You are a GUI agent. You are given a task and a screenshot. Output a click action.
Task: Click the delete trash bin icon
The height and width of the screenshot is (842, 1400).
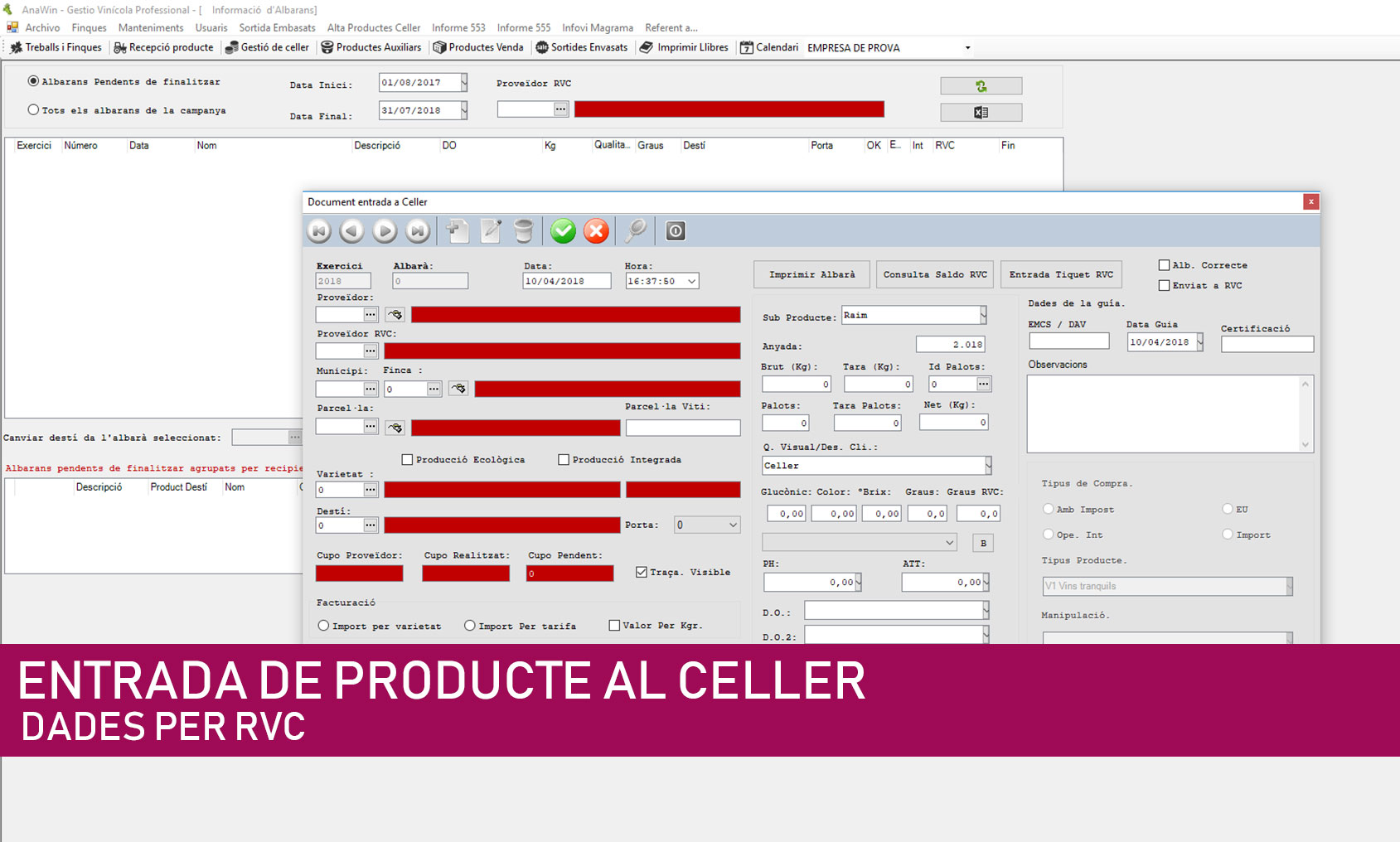(523, 231)
